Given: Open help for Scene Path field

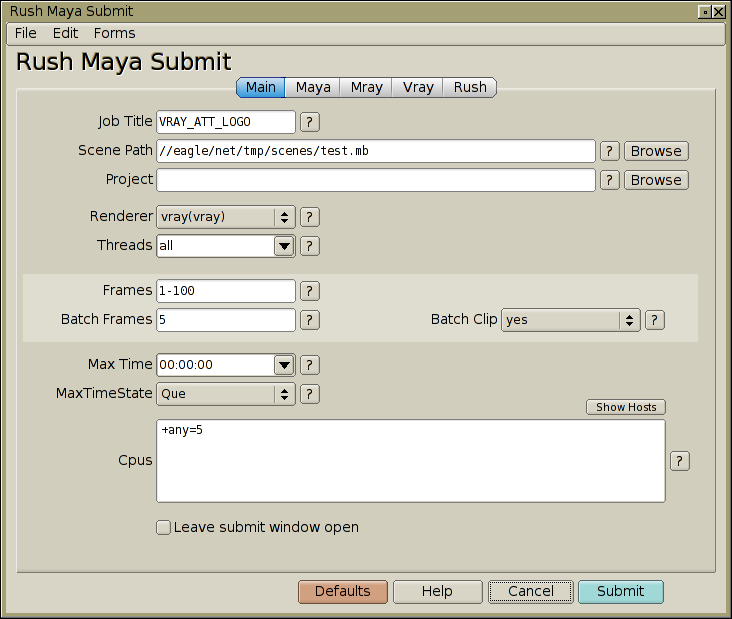Looking at the screenshot, I should coord(609,151).
